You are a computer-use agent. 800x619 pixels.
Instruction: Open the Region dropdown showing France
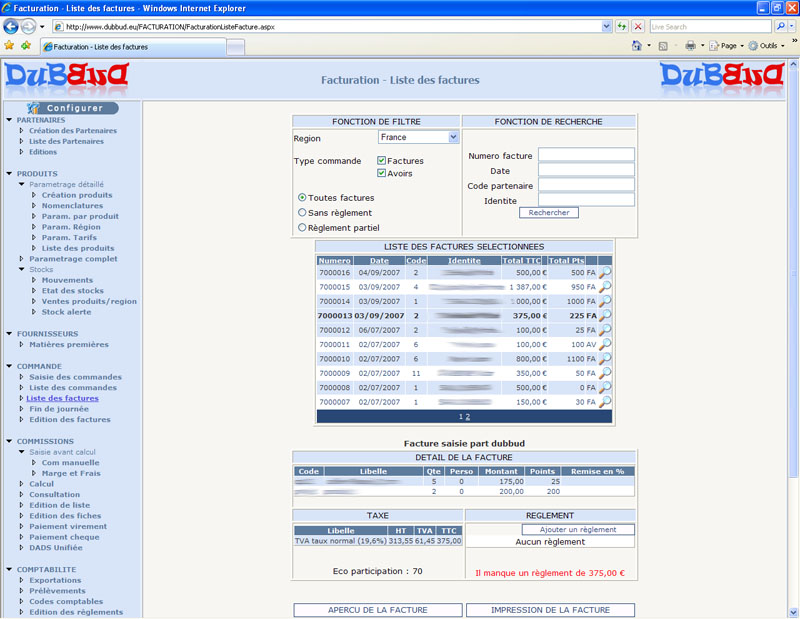point(418,137)
